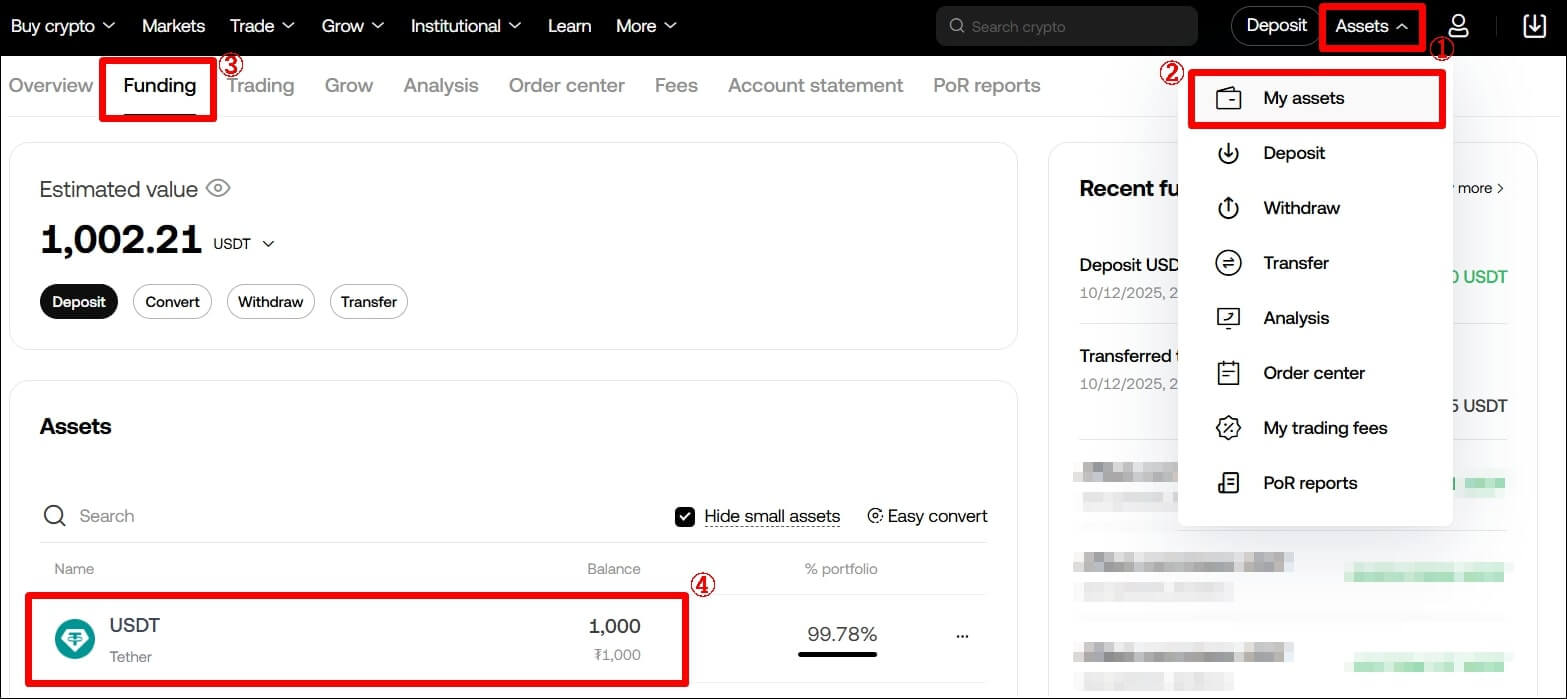Expand the Institutional menu dropdown
1567x699 pixels.
[x=466, y=26]
